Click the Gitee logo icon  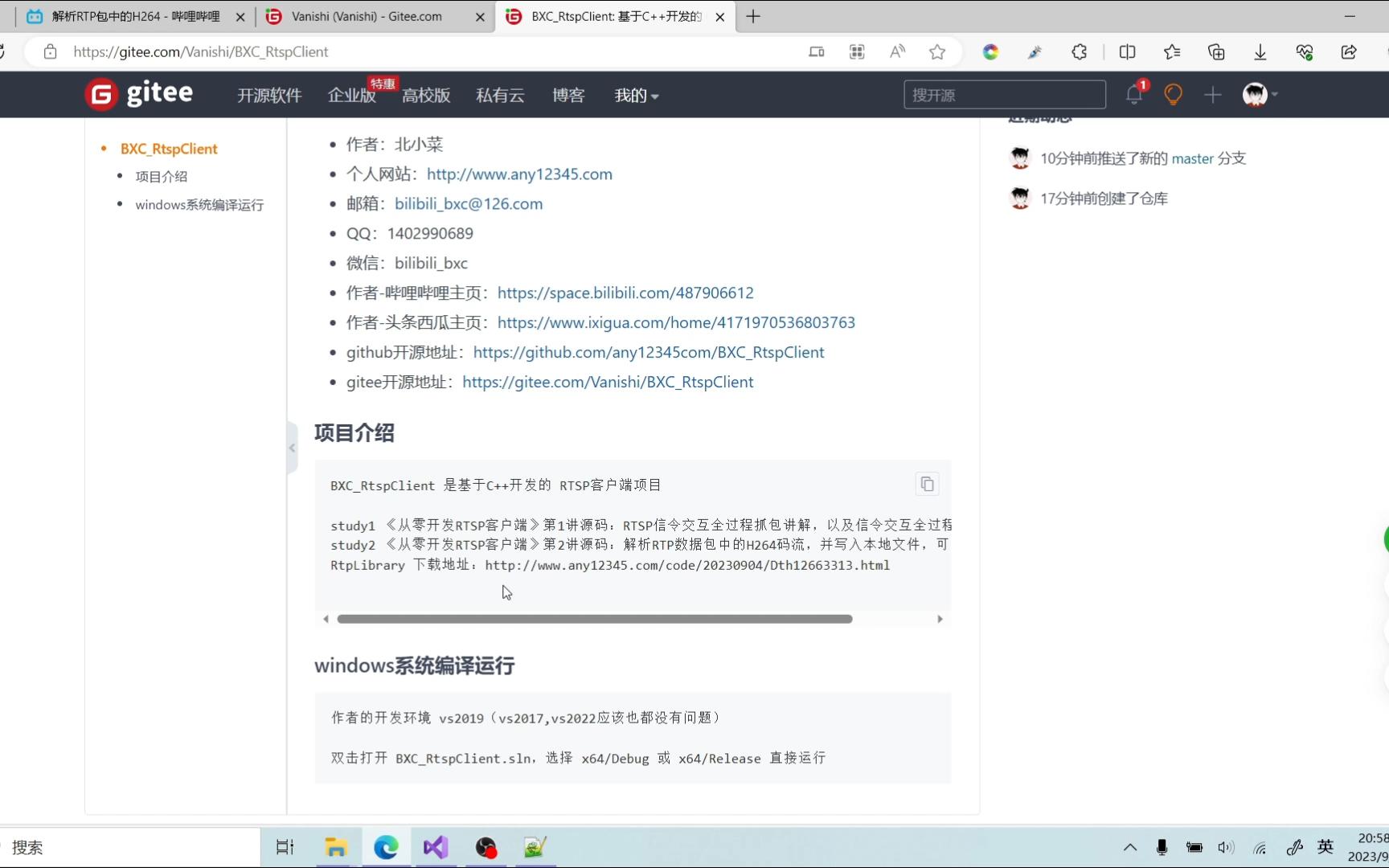pos(102,95)
